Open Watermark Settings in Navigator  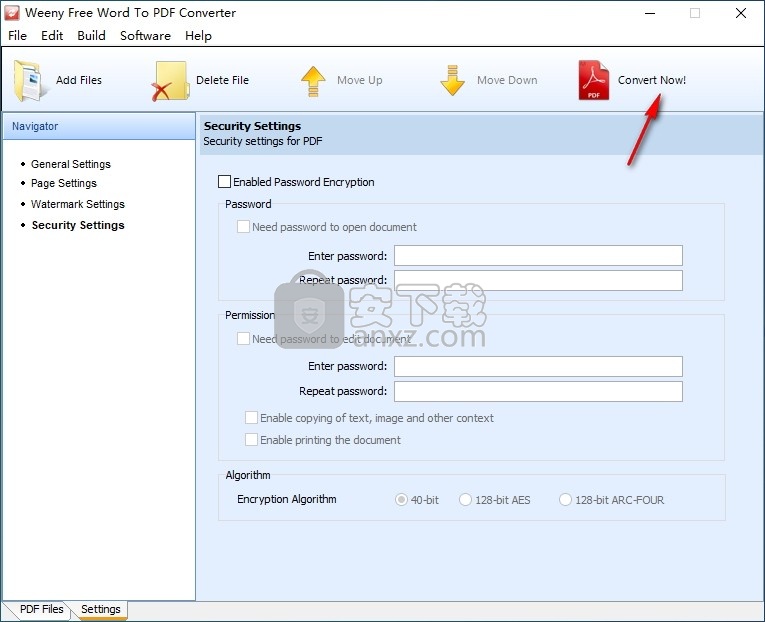pyautogui.click(x=78, y=204)
